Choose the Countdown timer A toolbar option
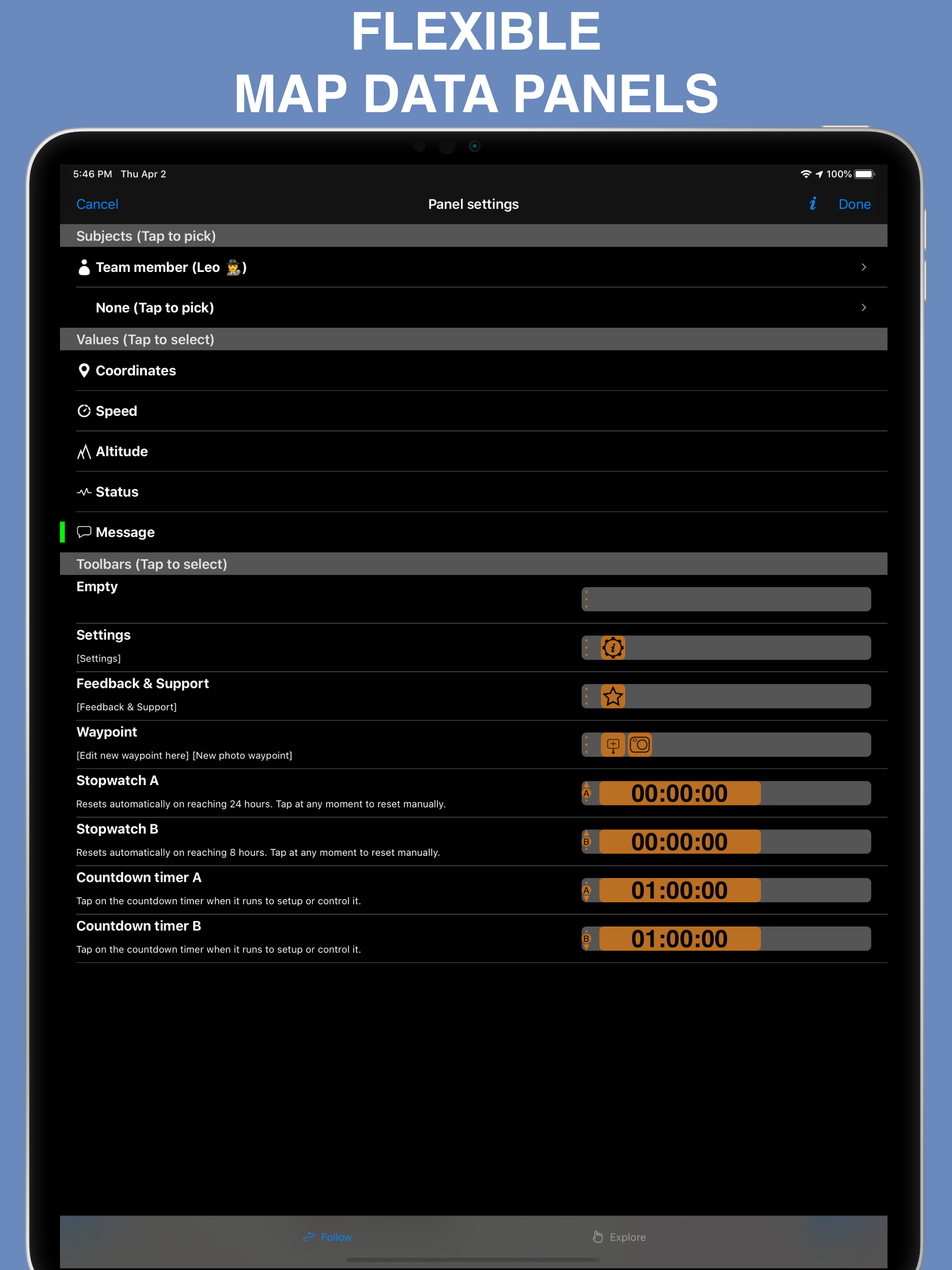Screen dimensions: 952x1270 click(x=474, y=891)
